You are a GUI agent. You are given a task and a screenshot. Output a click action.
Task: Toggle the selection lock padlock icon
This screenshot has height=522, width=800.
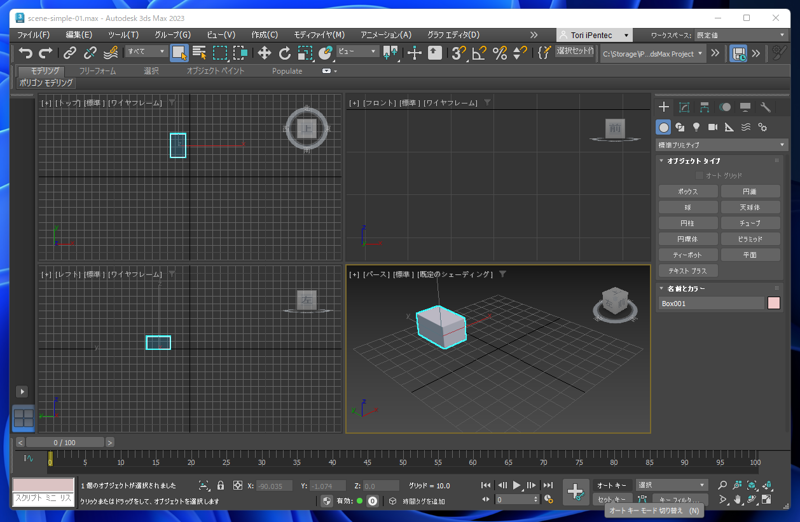(220, 486)
